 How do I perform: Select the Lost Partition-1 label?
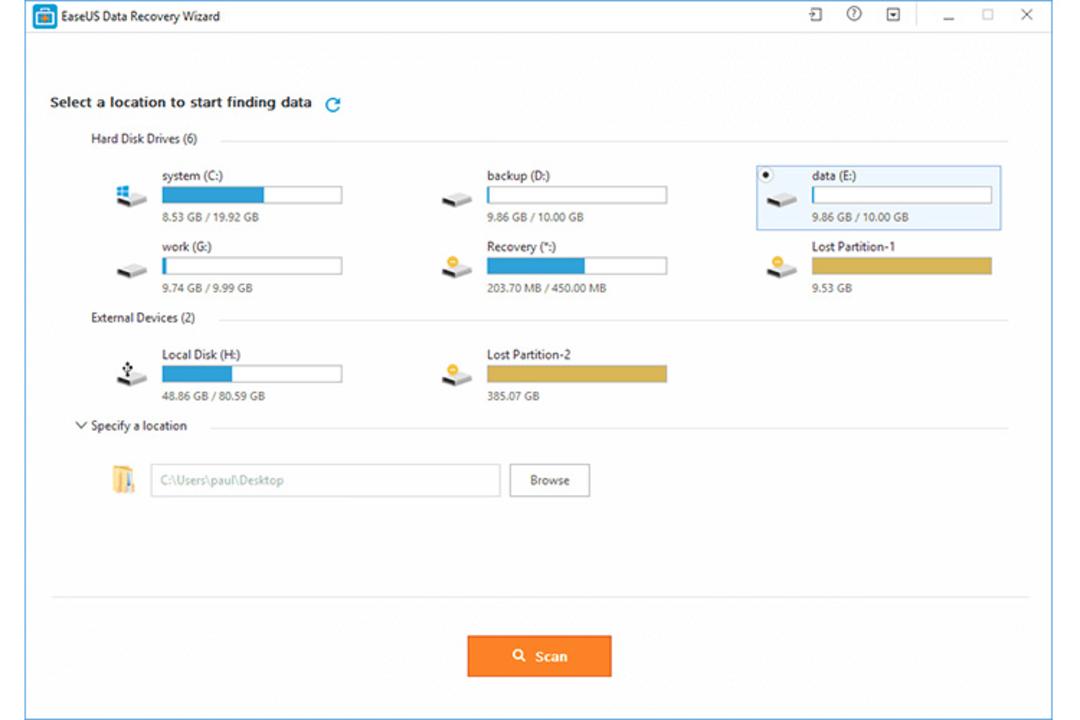point(853,247)
